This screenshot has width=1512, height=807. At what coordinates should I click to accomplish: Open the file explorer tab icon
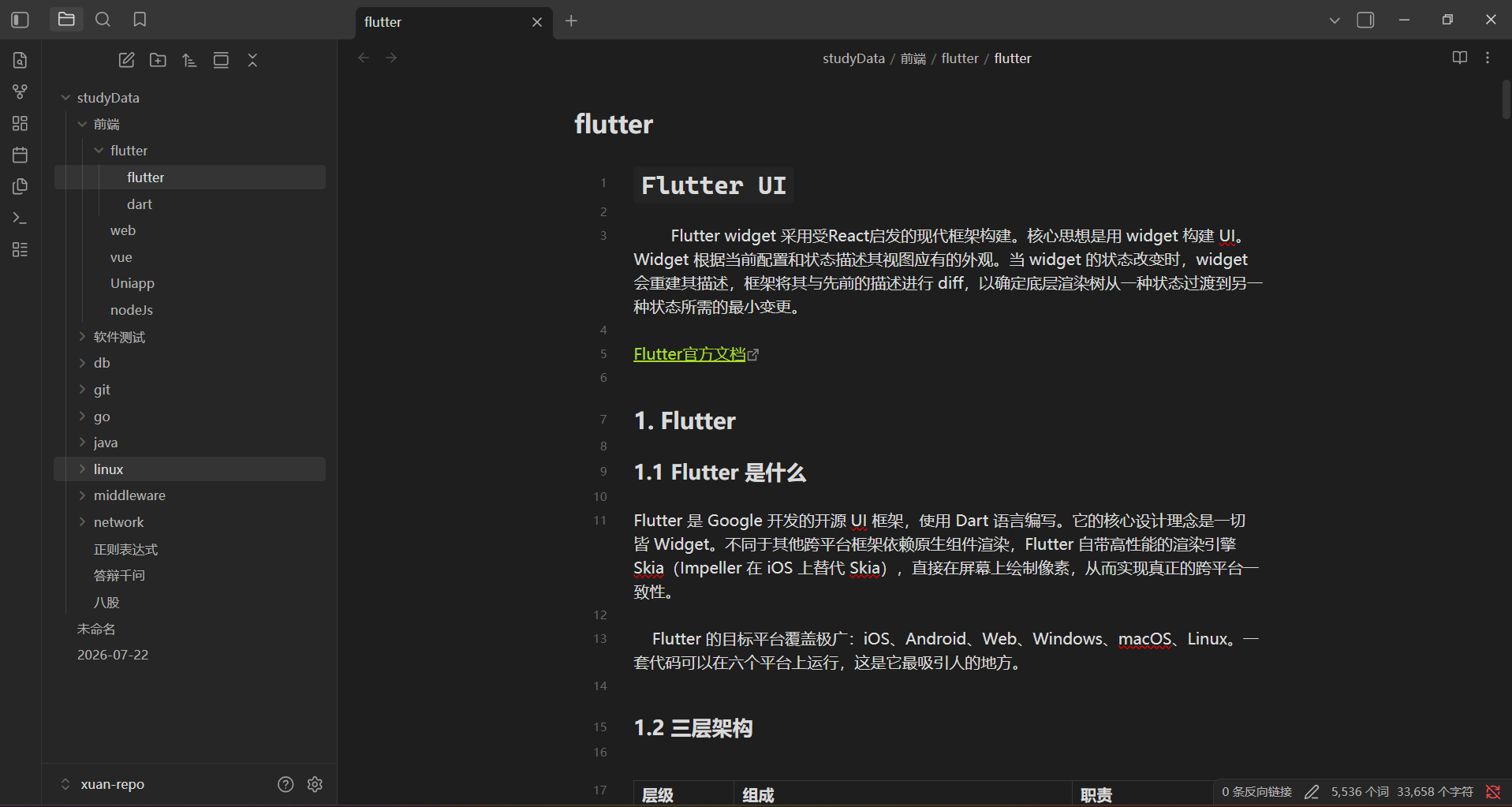[x=66, y=20]
